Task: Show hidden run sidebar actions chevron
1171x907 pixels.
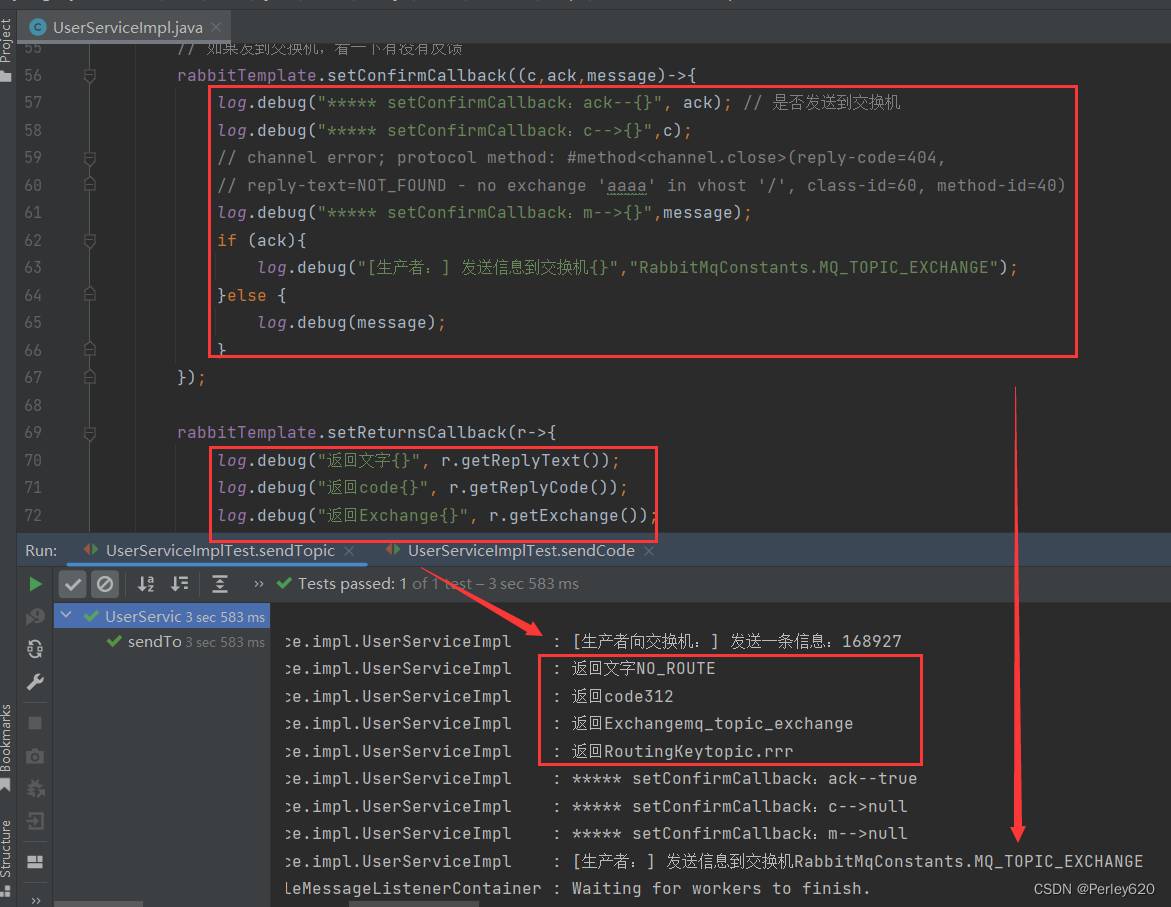Action: (x=35, y=900)
